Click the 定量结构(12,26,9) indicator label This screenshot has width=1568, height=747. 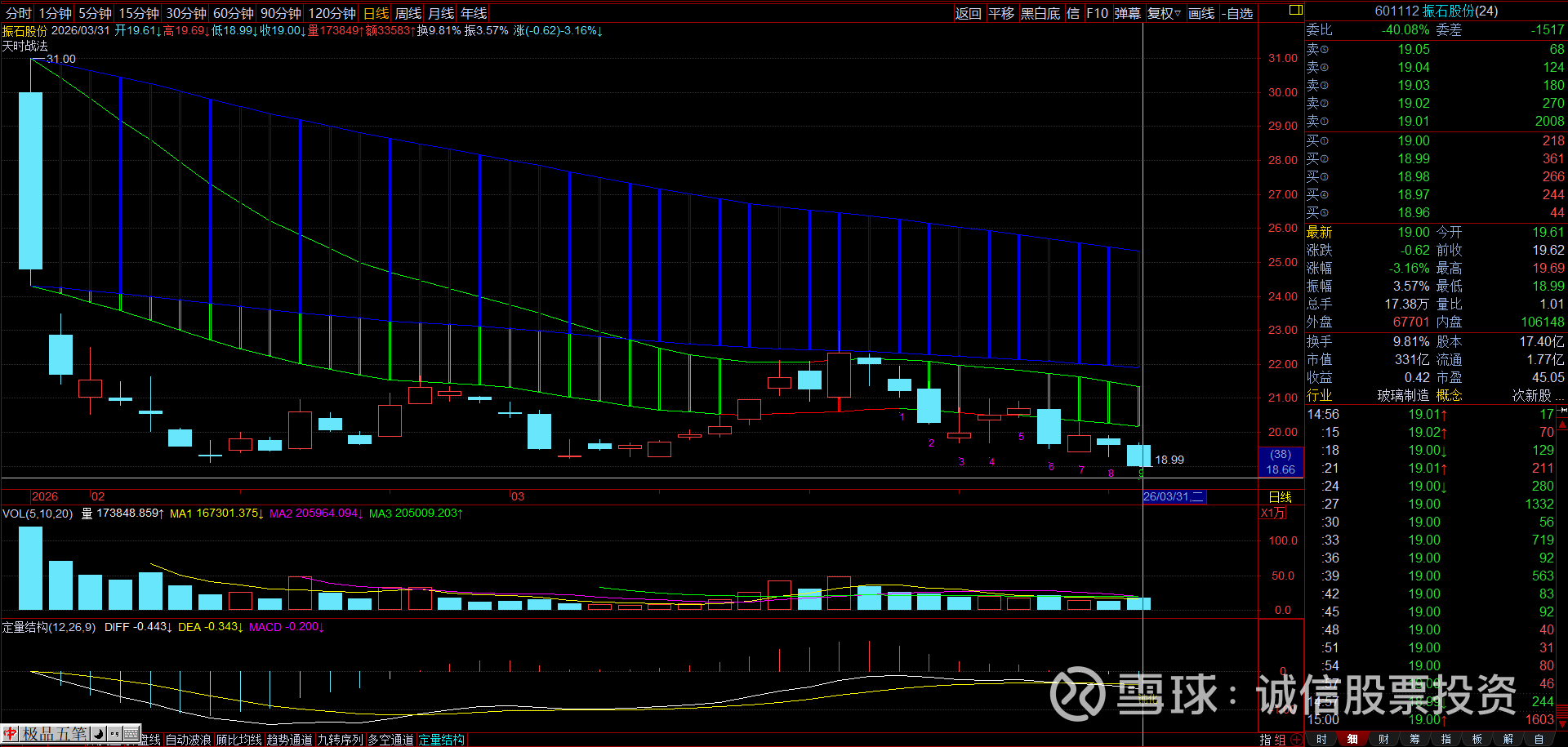49,627
